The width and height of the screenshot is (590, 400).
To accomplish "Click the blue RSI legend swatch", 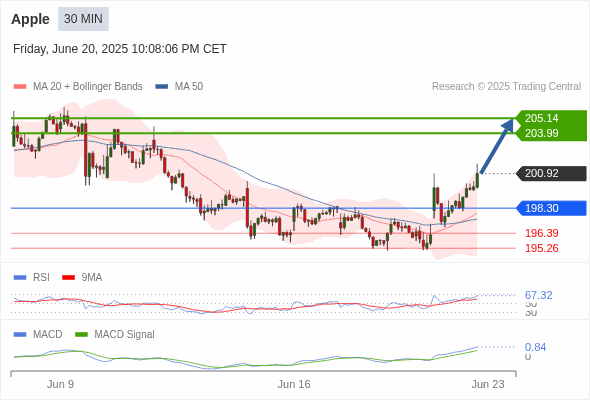I will [20, 278].
